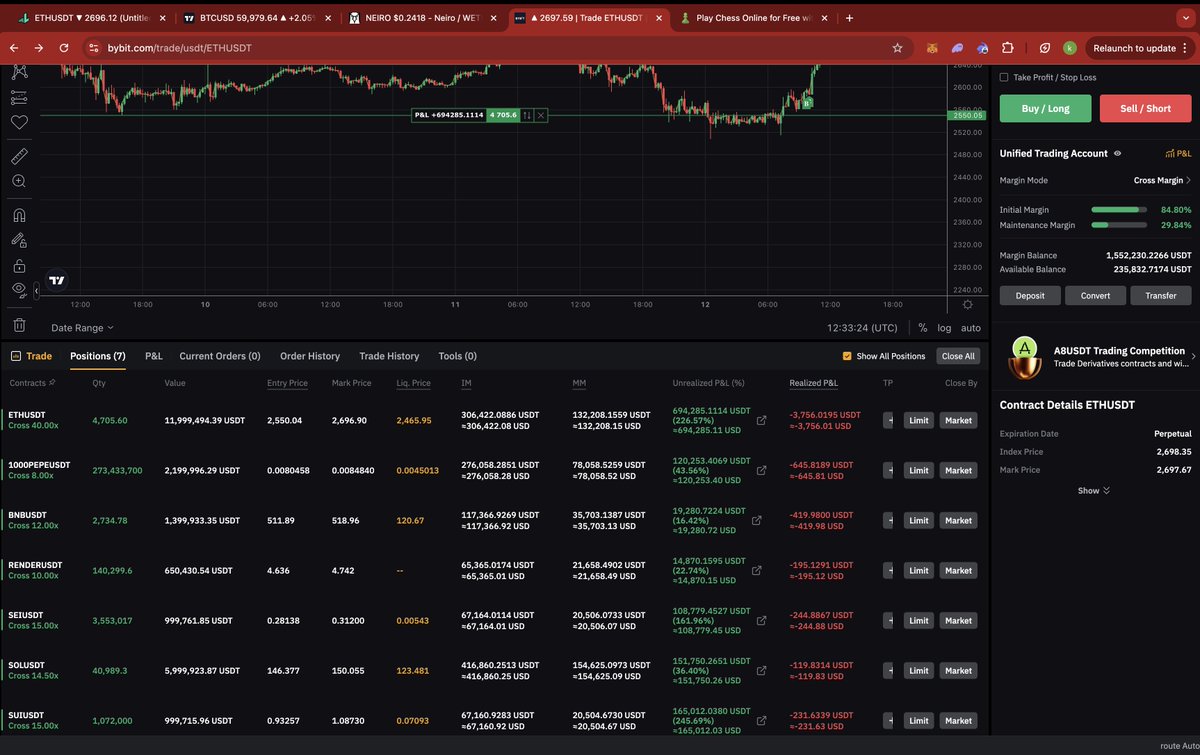Toggle log scale on chart
The image size is (1200, 755).
click(x=944, y=328)
